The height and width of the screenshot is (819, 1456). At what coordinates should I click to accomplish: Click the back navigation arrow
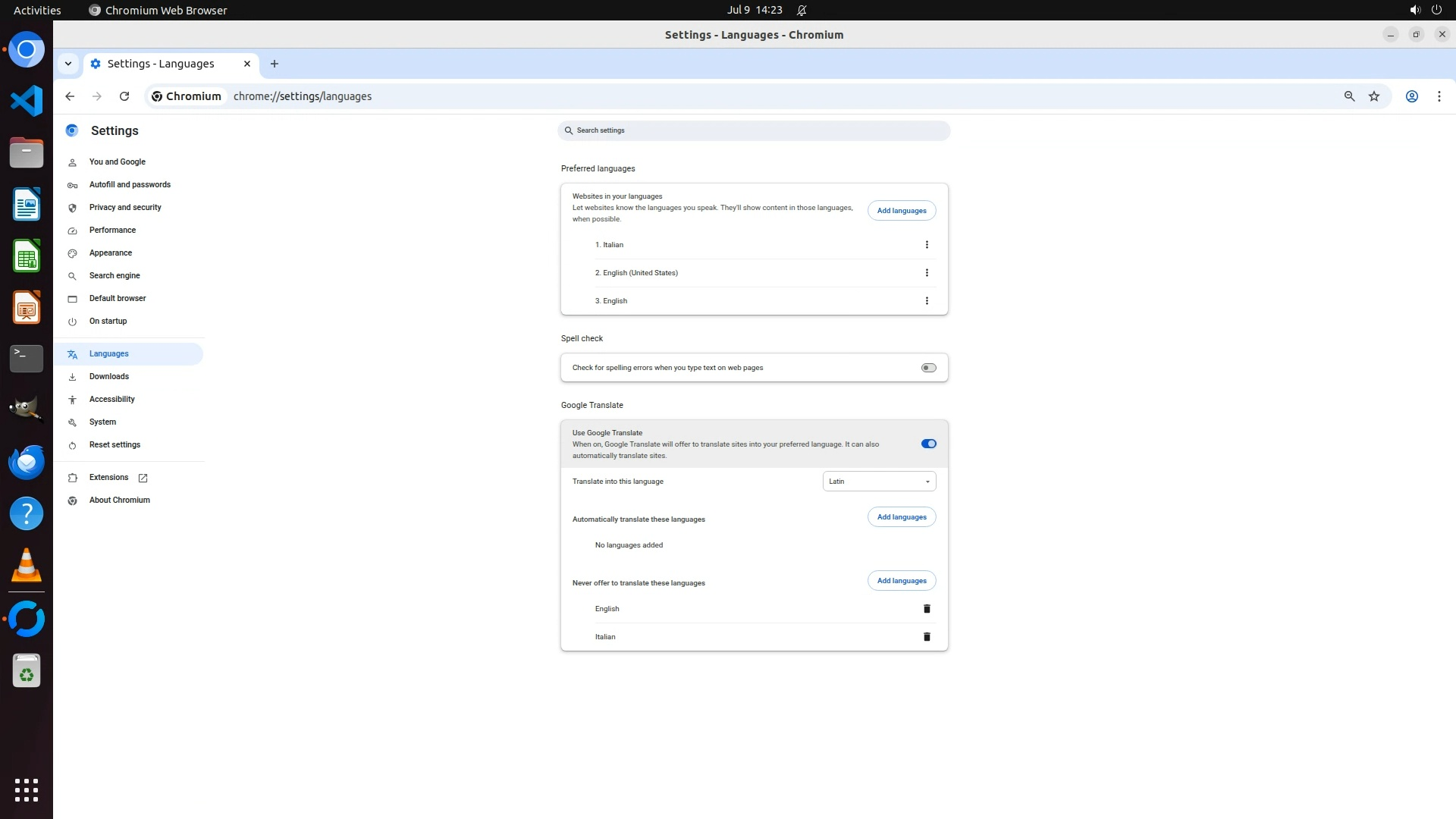tap(70, 96)
